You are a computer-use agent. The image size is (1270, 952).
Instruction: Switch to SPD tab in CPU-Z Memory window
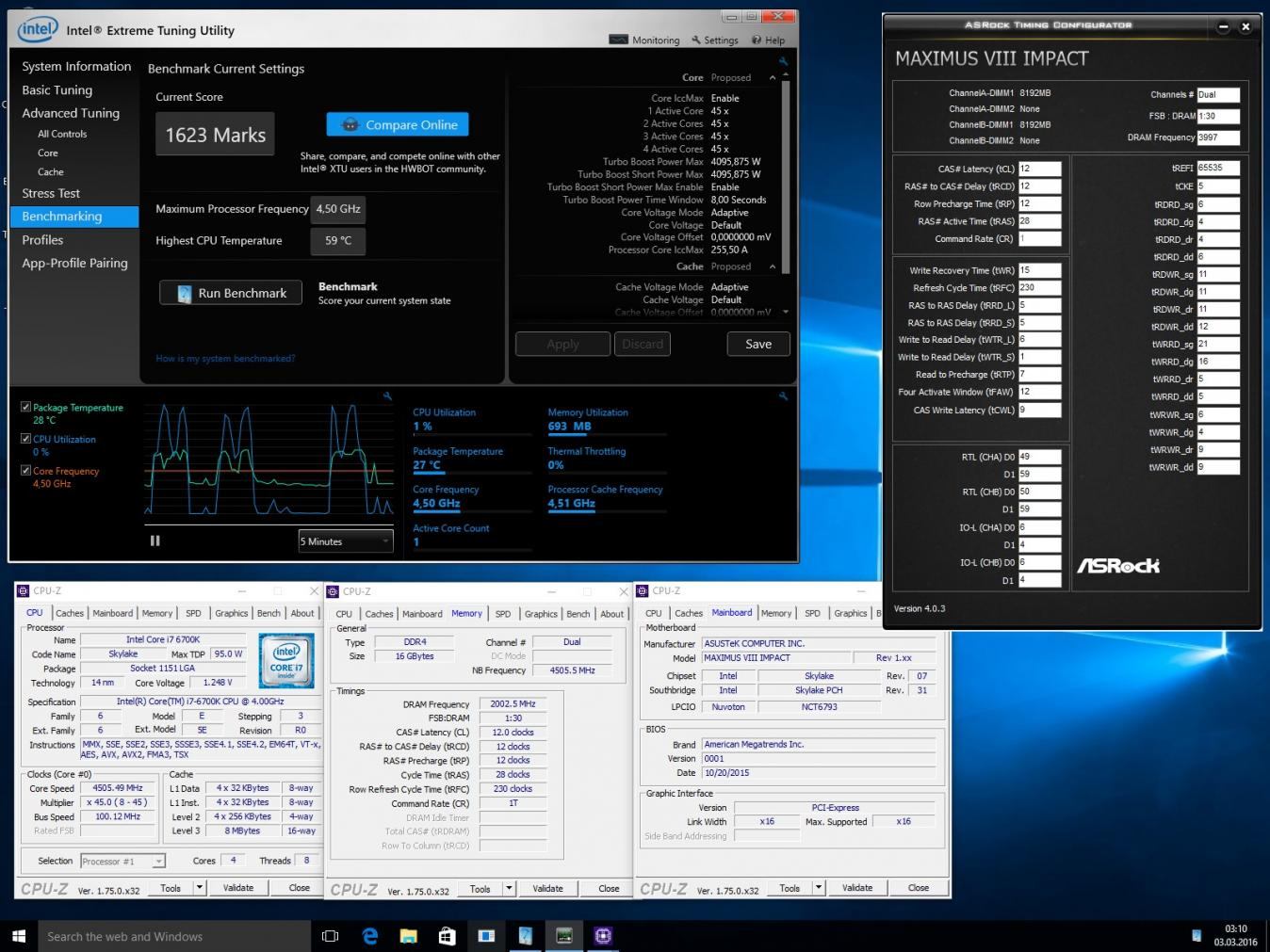tap(503, 614)
